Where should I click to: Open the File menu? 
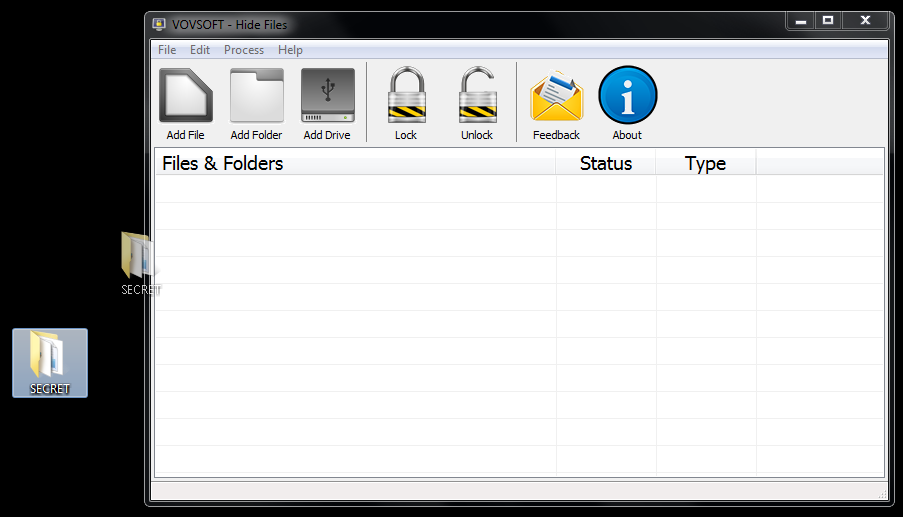click(167, 50)
